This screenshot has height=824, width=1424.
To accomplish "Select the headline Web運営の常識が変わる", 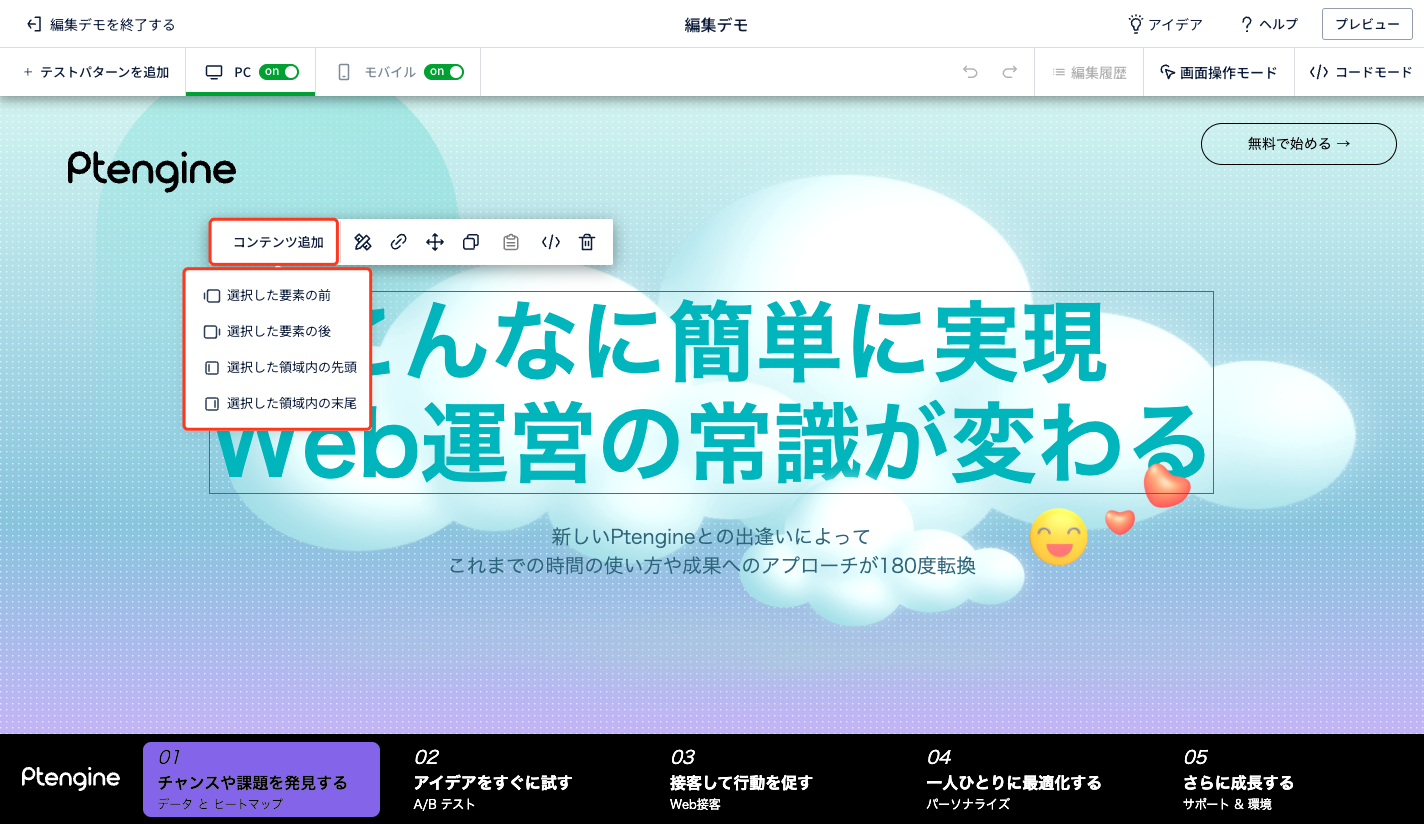I will click(x=711, y=444).
